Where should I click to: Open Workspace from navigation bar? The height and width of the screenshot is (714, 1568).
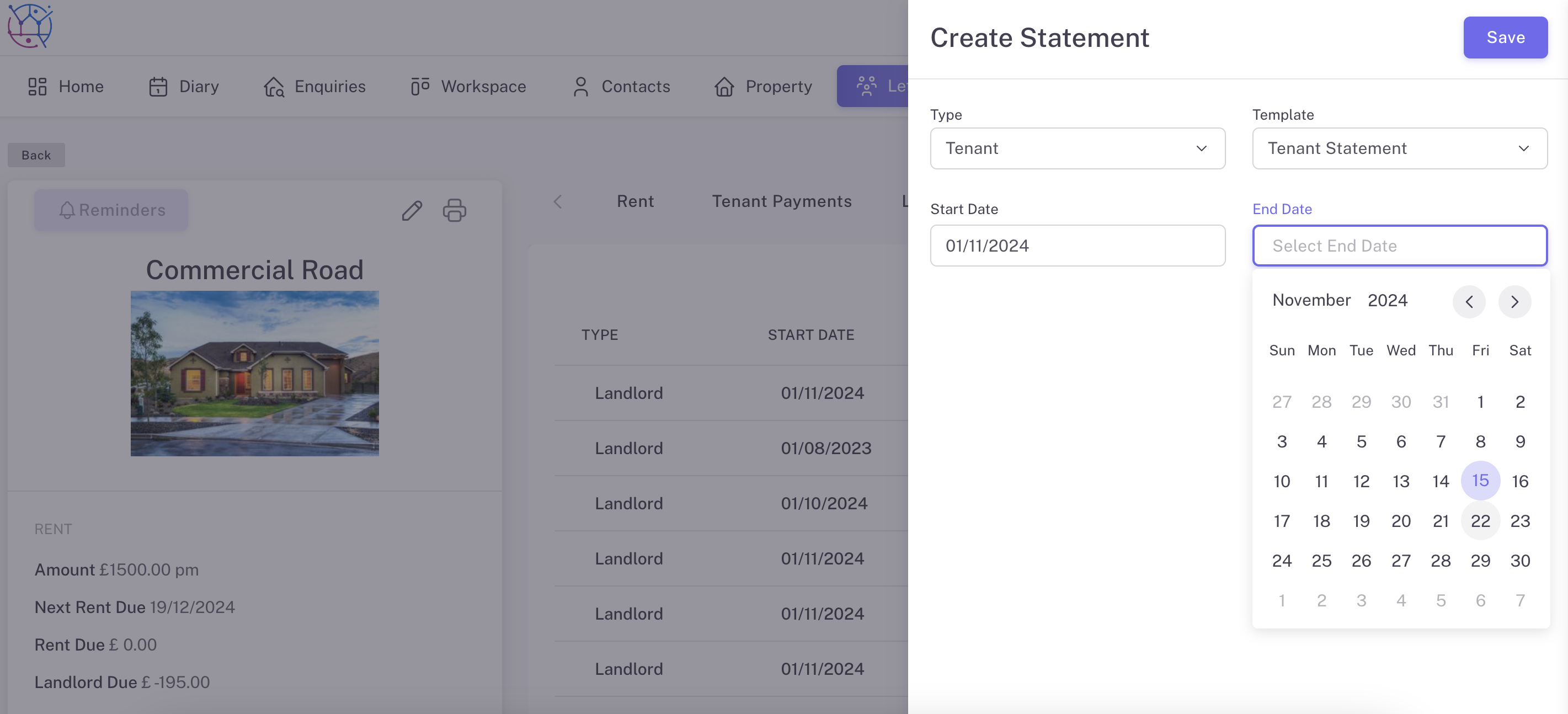(x=468, y=87)
